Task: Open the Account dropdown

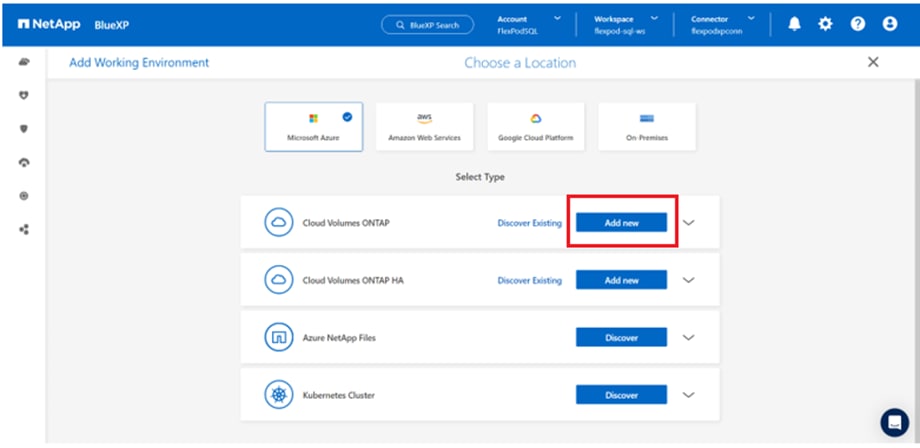Action: (x=529, y=25)
